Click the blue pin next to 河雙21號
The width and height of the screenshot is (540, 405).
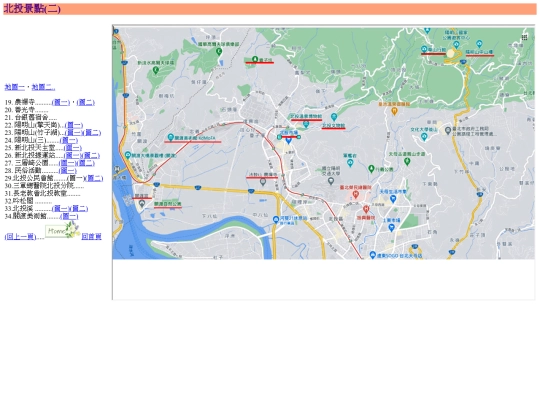click(276, 219)
